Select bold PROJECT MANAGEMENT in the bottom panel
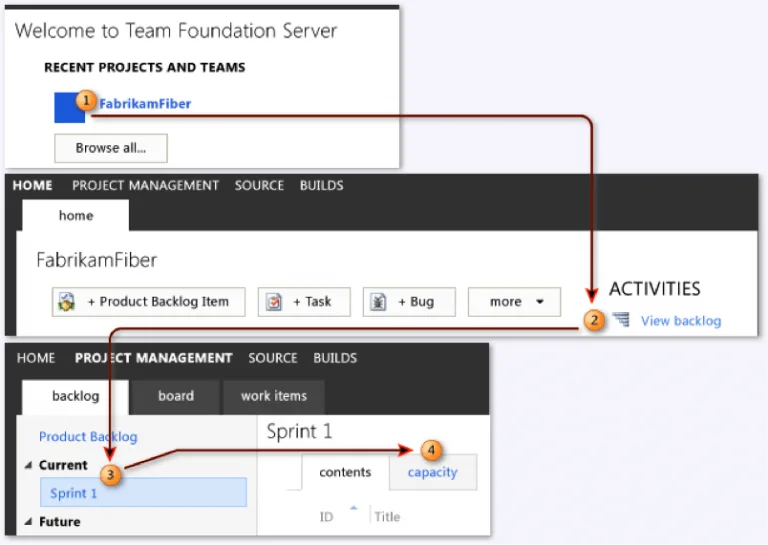Image resolution: width=768 pixels, height=545 pixels. coord(153,358)
